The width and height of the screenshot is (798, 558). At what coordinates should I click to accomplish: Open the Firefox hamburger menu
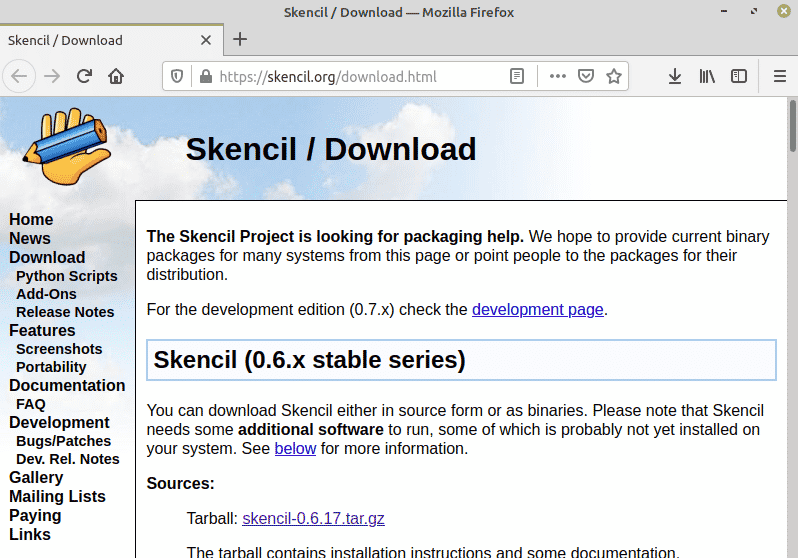(x=780, y=76)
